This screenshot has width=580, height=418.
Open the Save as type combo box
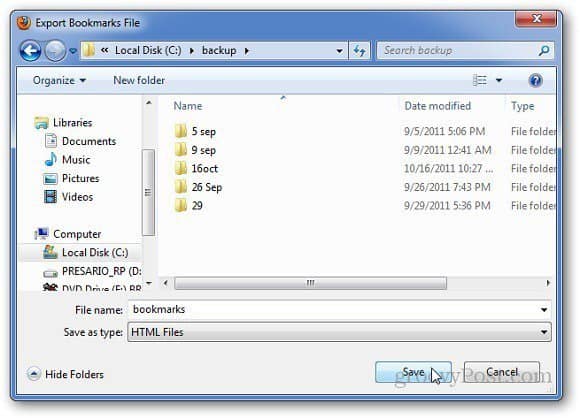[x=339, y=332]
